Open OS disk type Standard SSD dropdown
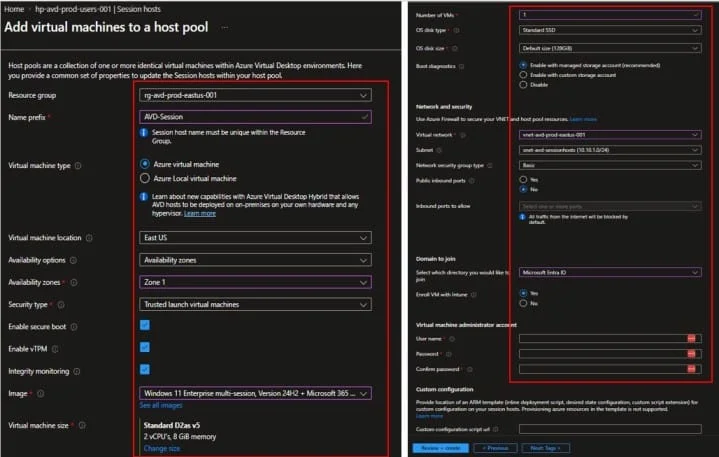The image size is (719, 457). [610, 30]
